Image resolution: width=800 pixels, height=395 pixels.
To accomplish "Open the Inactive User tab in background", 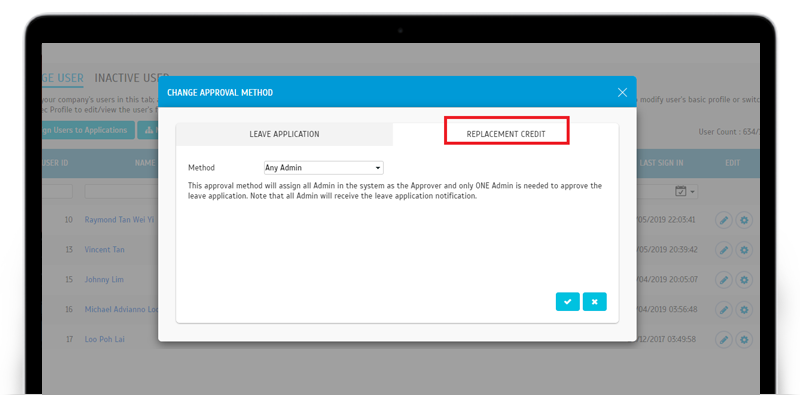I will pyautogui.click(x=132, y=78).
